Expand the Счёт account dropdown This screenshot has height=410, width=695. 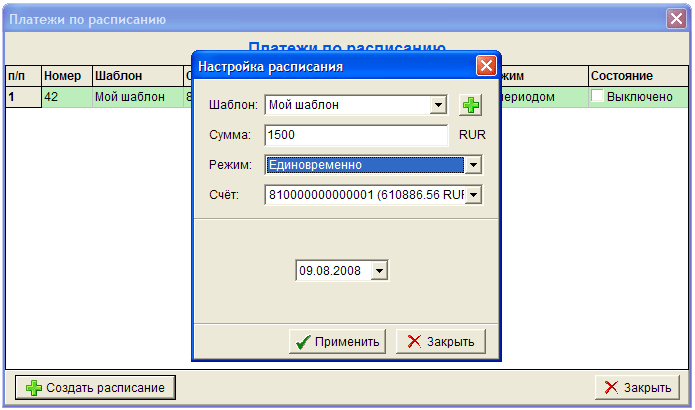pyautogui.click(x=474, y=195)
